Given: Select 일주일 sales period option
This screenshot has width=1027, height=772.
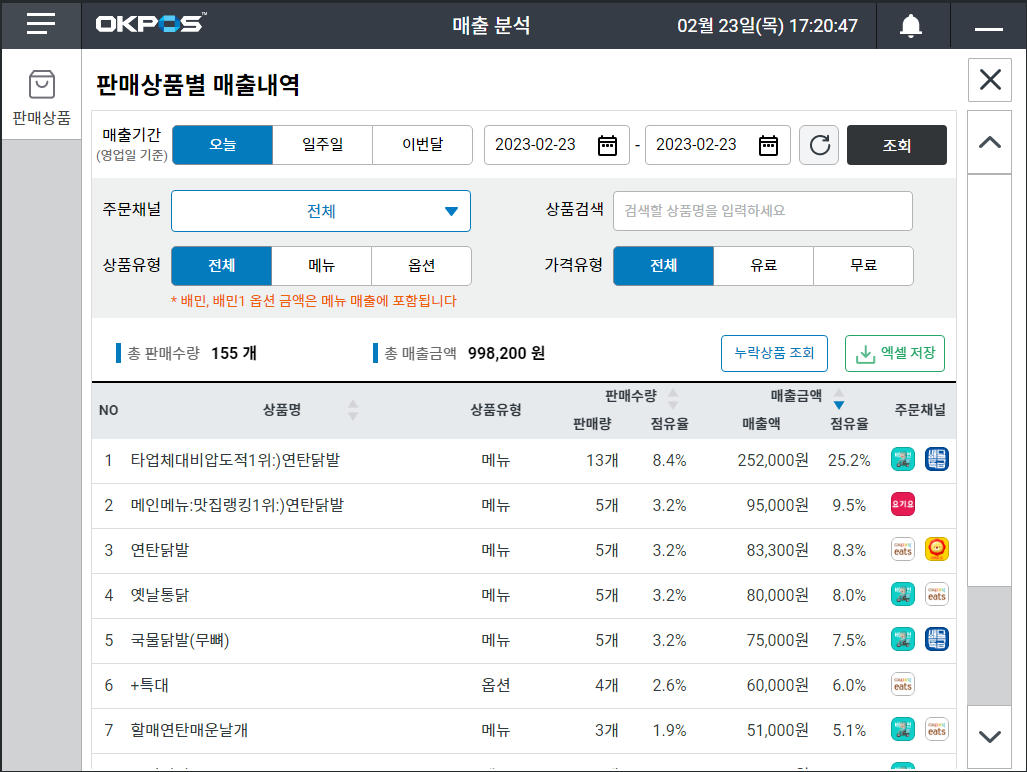Looking at the screenshot, I should [322, 145].
